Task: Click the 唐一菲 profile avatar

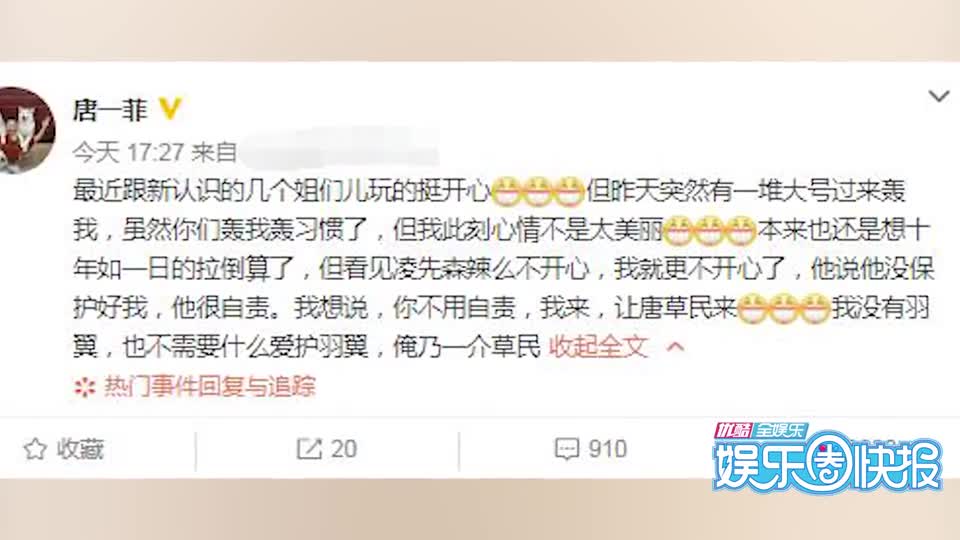Action: [26, 130]
